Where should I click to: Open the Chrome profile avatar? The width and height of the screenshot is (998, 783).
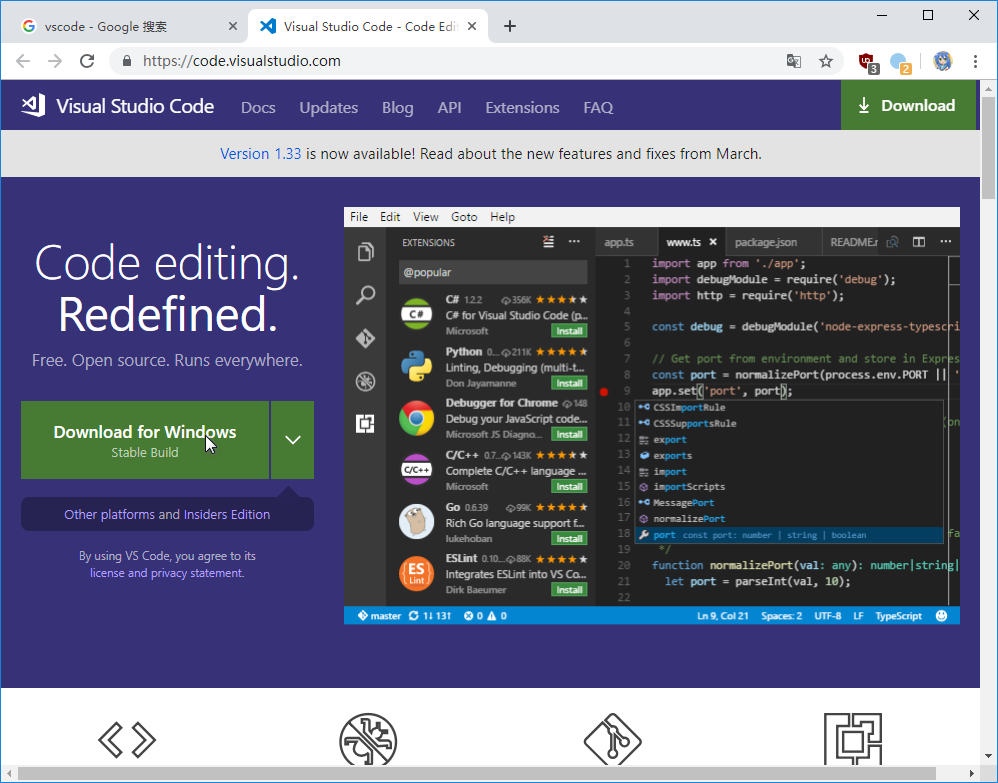[943, 61]
